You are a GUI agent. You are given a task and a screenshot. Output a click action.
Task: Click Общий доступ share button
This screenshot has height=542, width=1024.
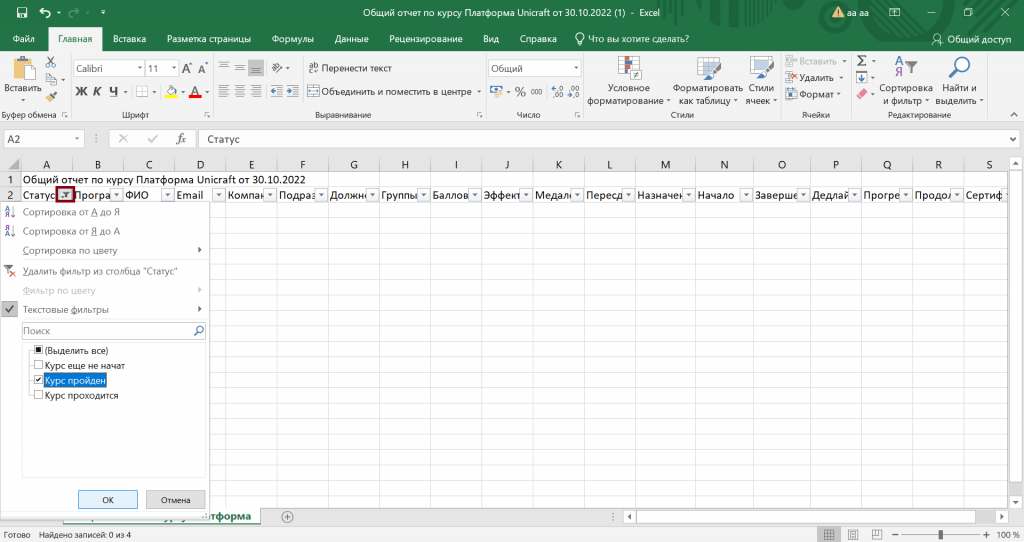(x=972, y=39)
